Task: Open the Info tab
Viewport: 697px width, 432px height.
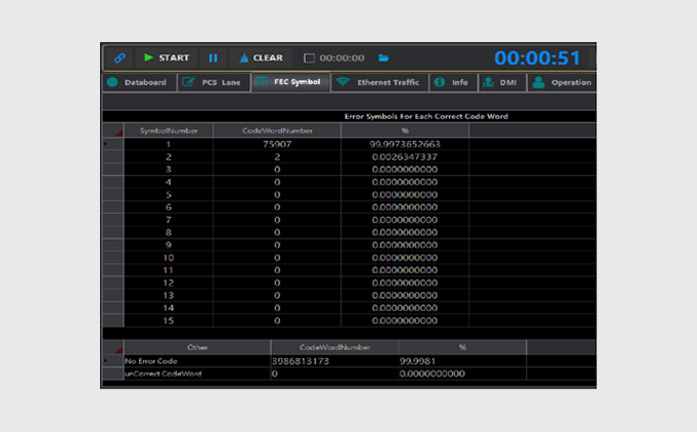Action: pos(453,82)
